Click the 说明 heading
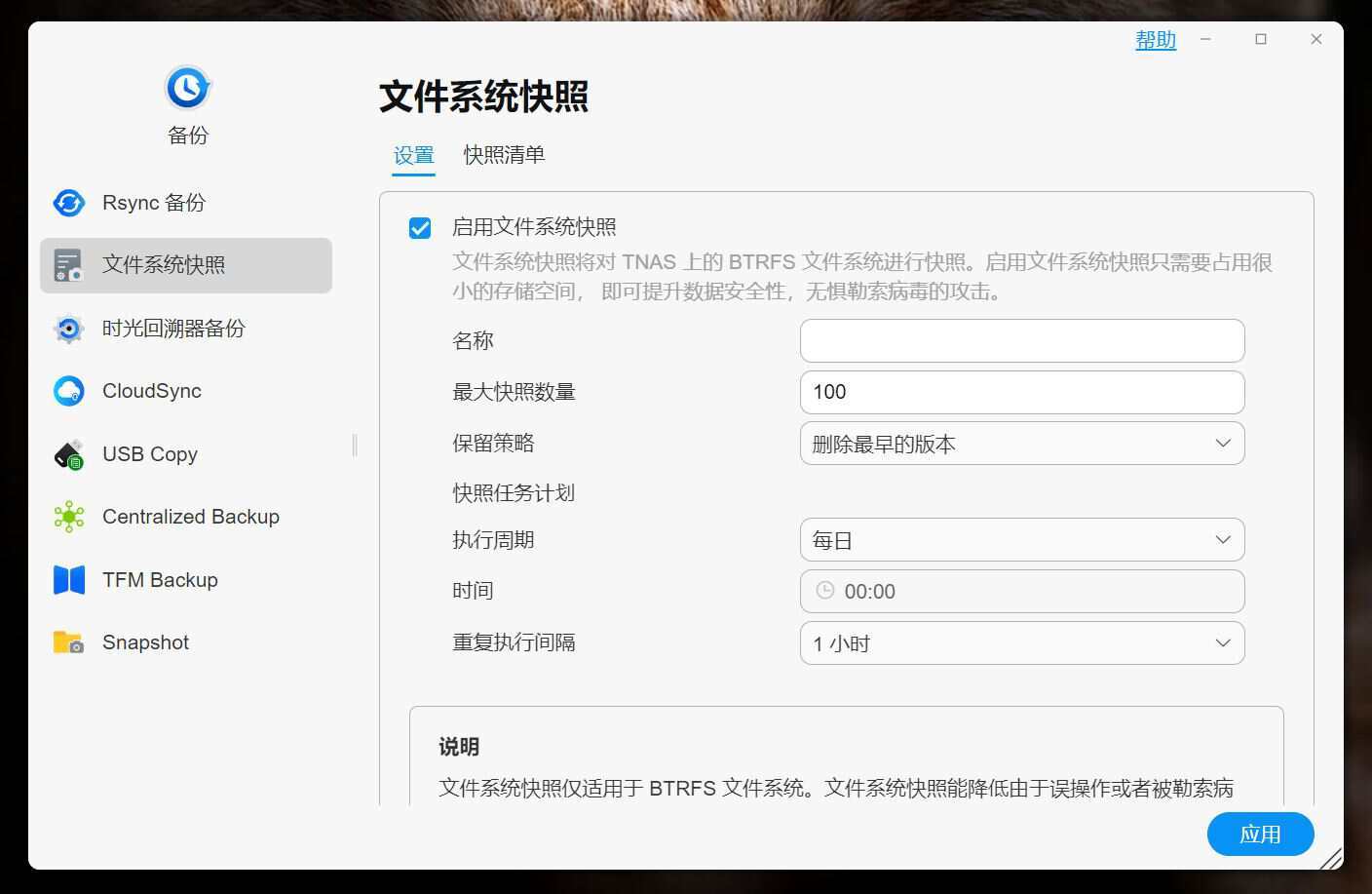 459,747
